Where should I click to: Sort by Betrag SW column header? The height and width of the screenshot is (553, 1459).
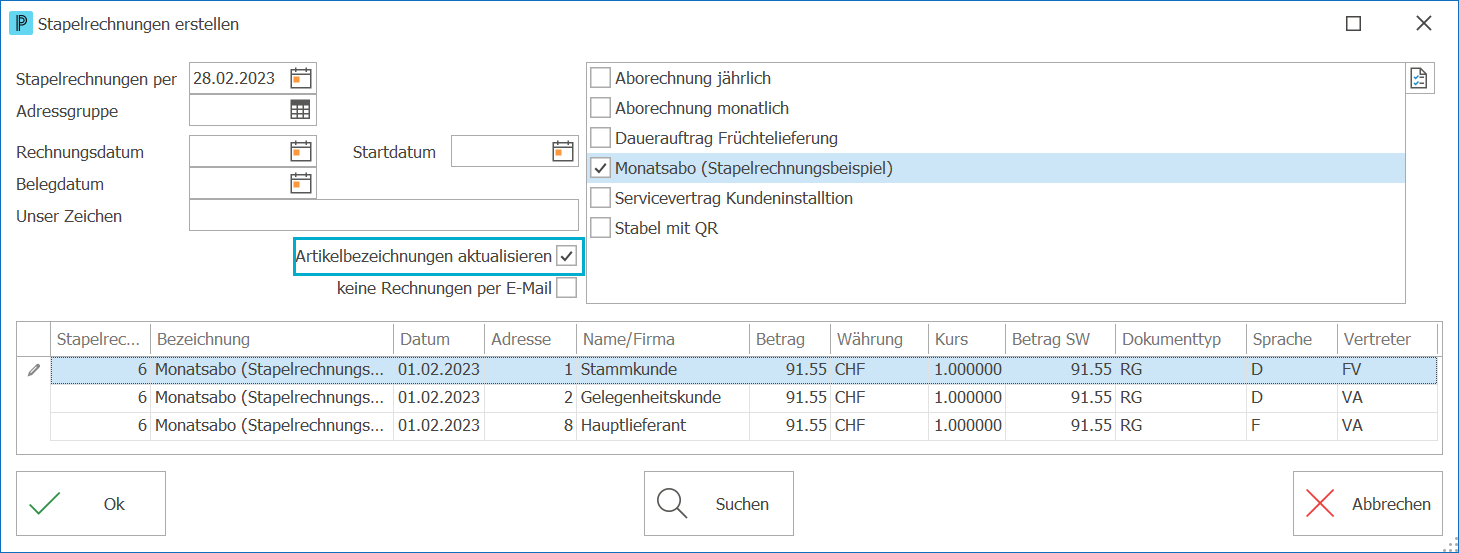[x=1060, y=339]
